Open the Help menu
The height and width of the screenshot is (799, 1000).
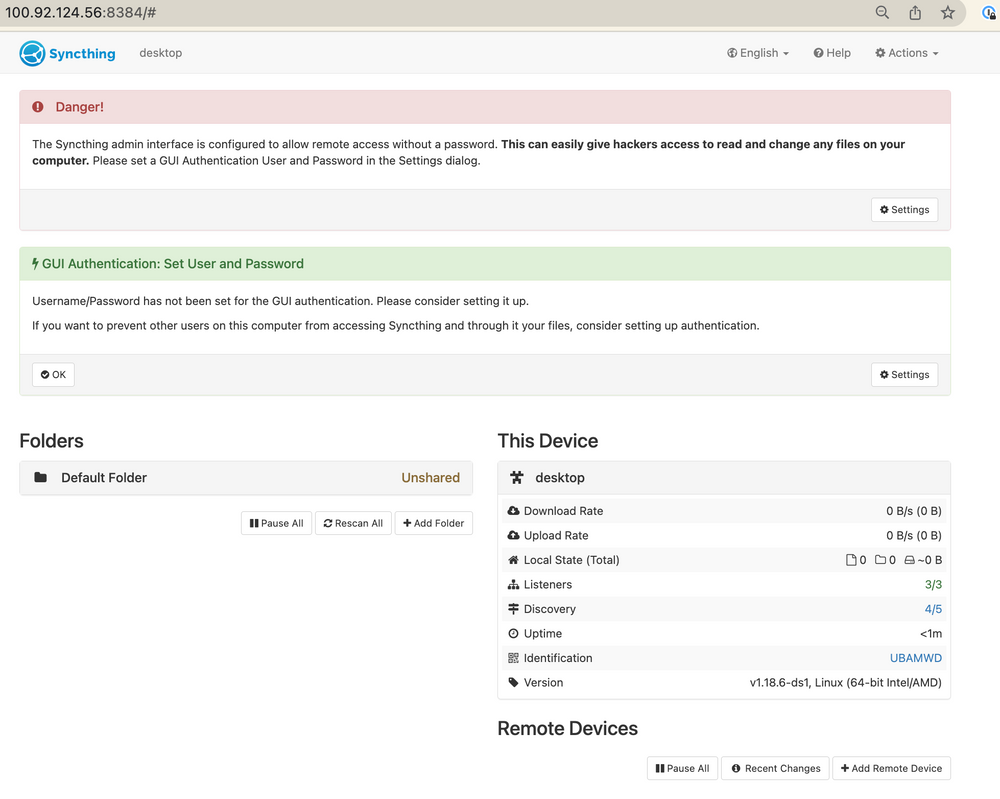point(832,53)
